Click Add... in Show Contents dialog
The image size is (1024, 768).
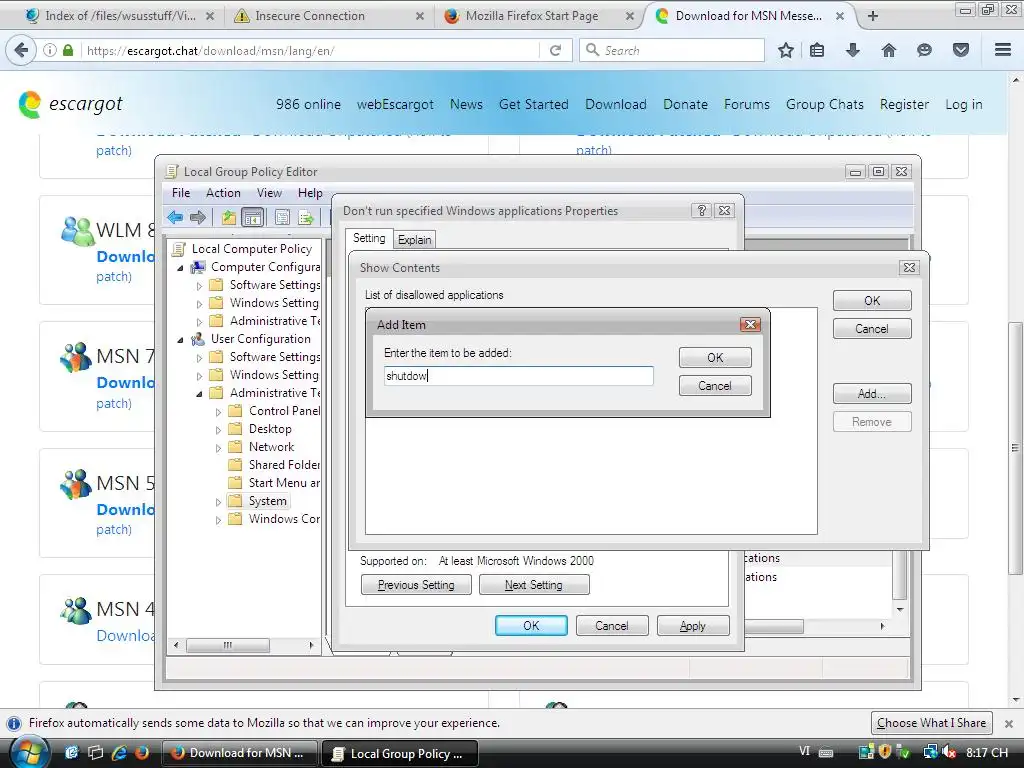point(872,394)
